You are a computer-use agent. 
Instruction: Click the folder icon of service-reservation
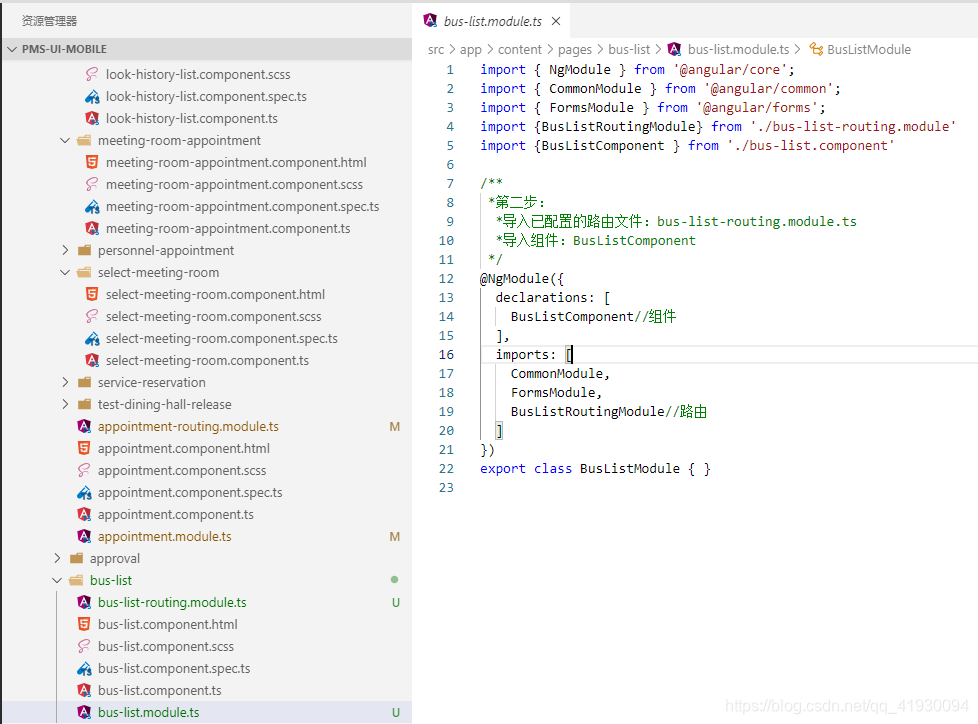[84, 382]
